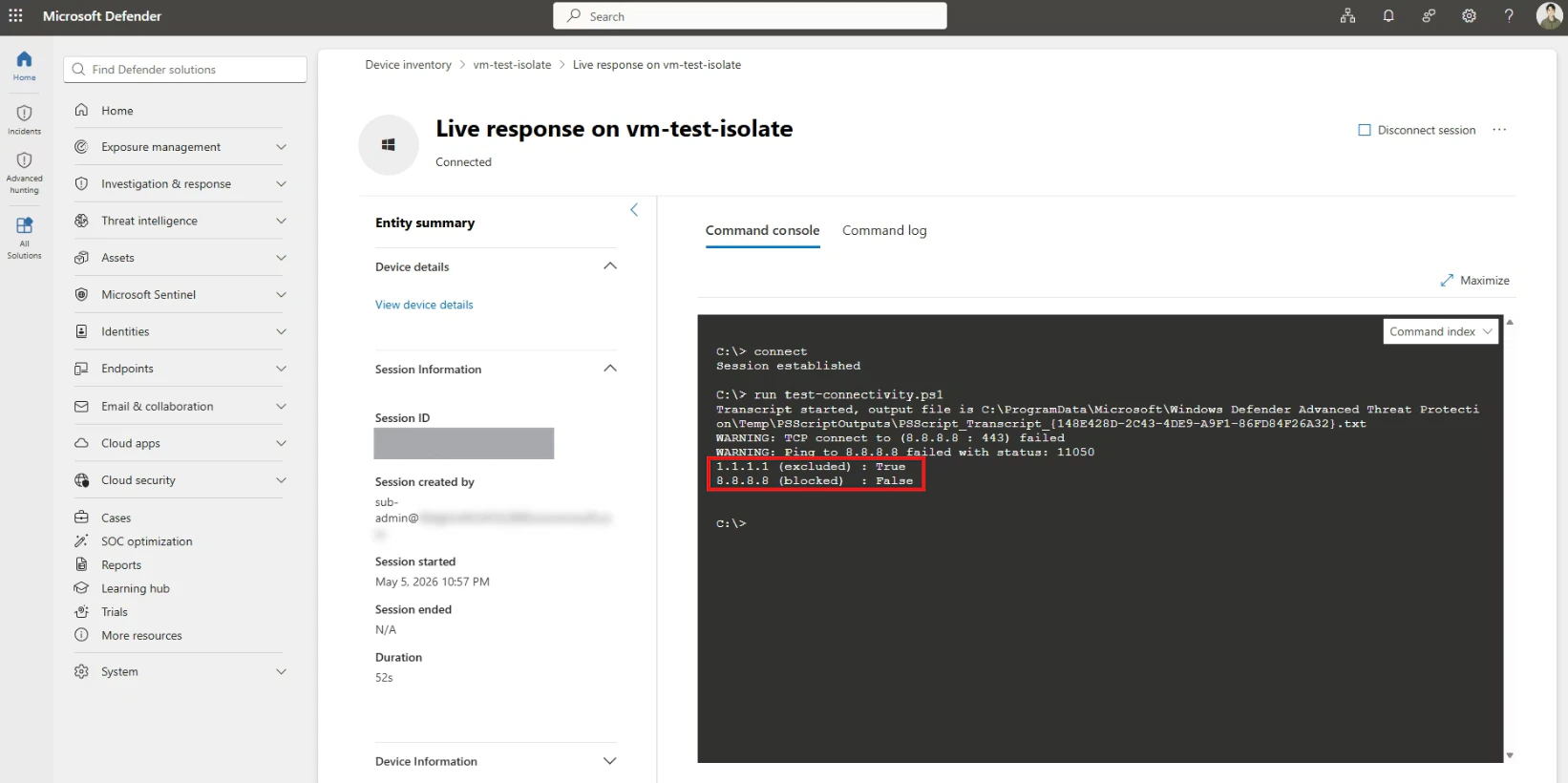This screenshot has height=783, width=1568.
Task: Maximize the command console
Action: 1475,281
